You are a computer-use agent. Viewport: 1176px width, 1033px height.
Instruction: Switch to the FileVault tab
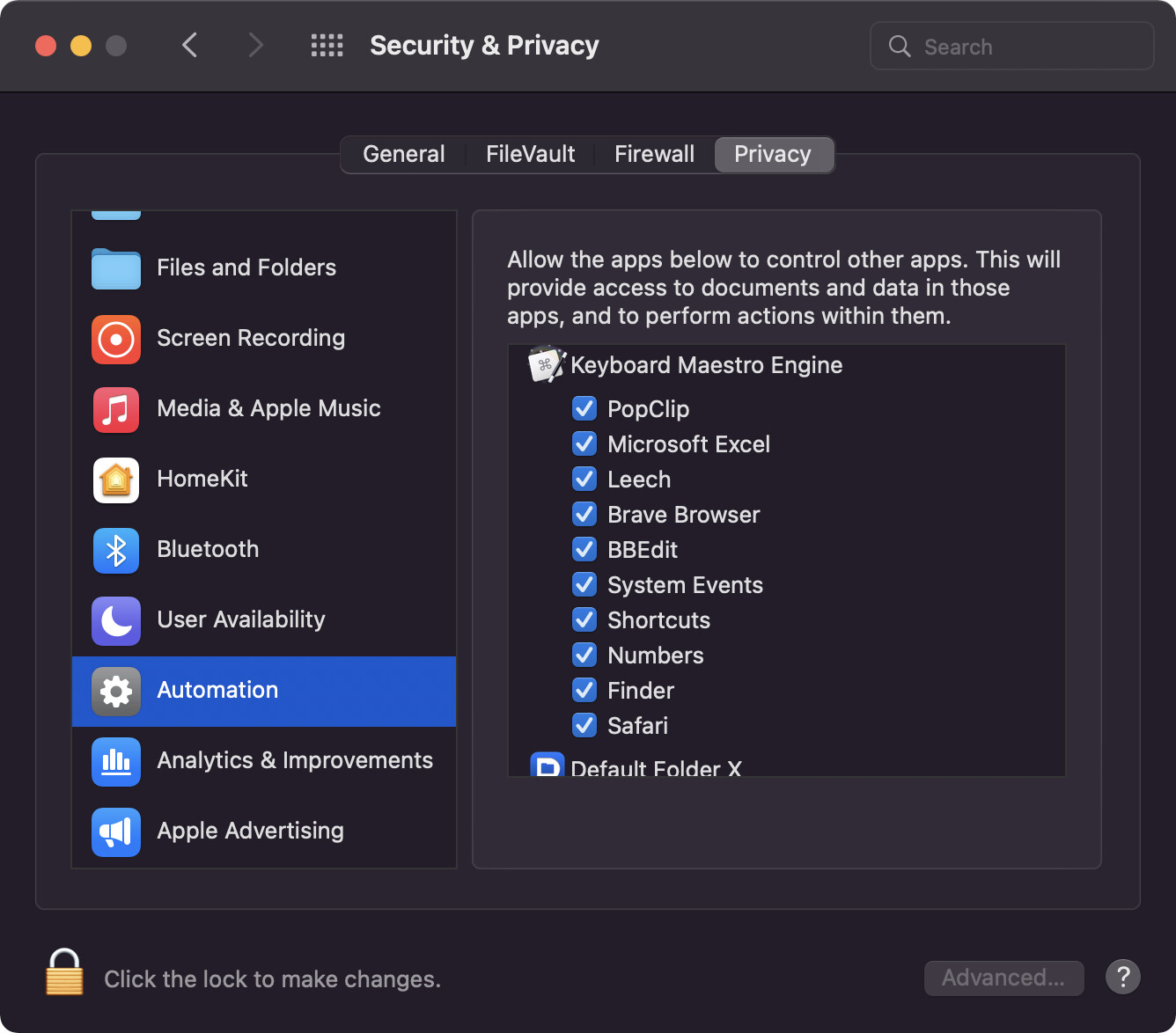530,155
